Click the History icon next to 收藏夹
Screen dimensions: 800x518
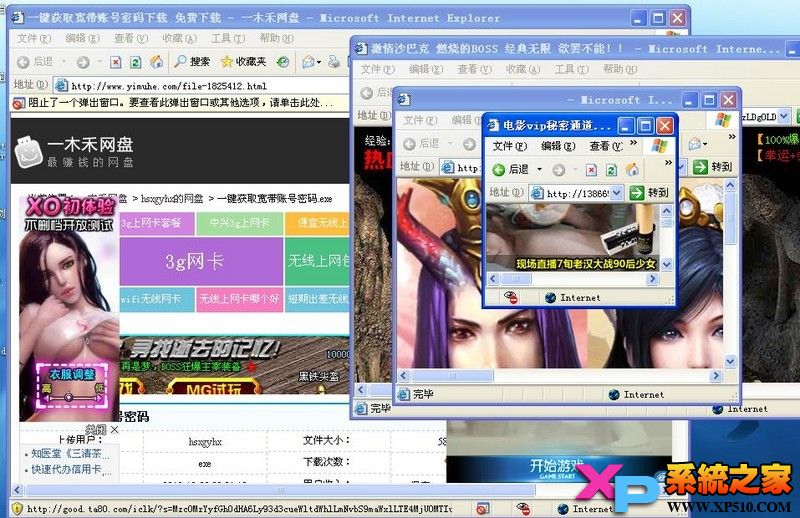coord(283,62)
